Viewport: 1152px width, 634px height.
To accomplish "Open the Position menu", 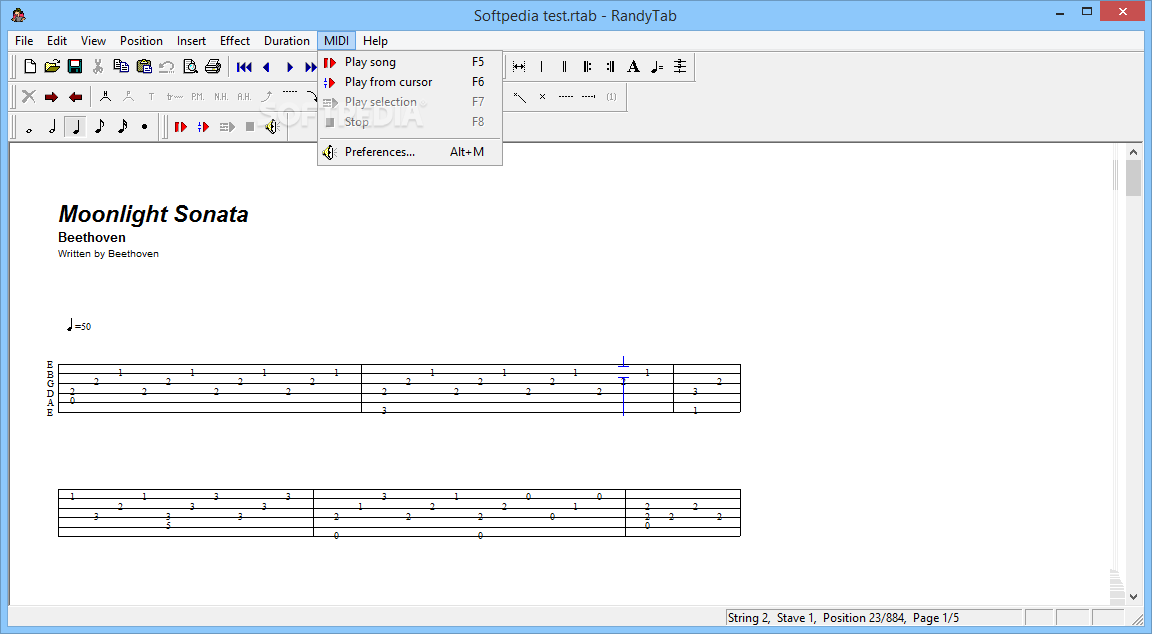I will (141, 40).
